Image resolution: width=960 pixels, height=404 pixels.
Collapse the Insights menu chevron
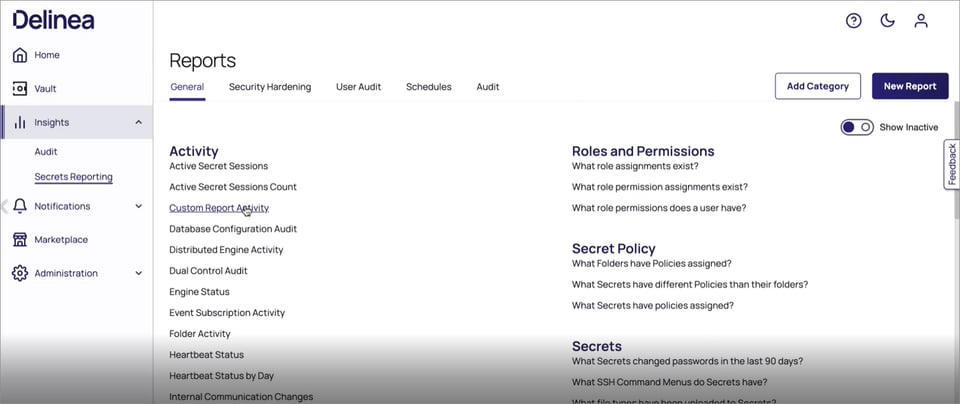point(138,122)
